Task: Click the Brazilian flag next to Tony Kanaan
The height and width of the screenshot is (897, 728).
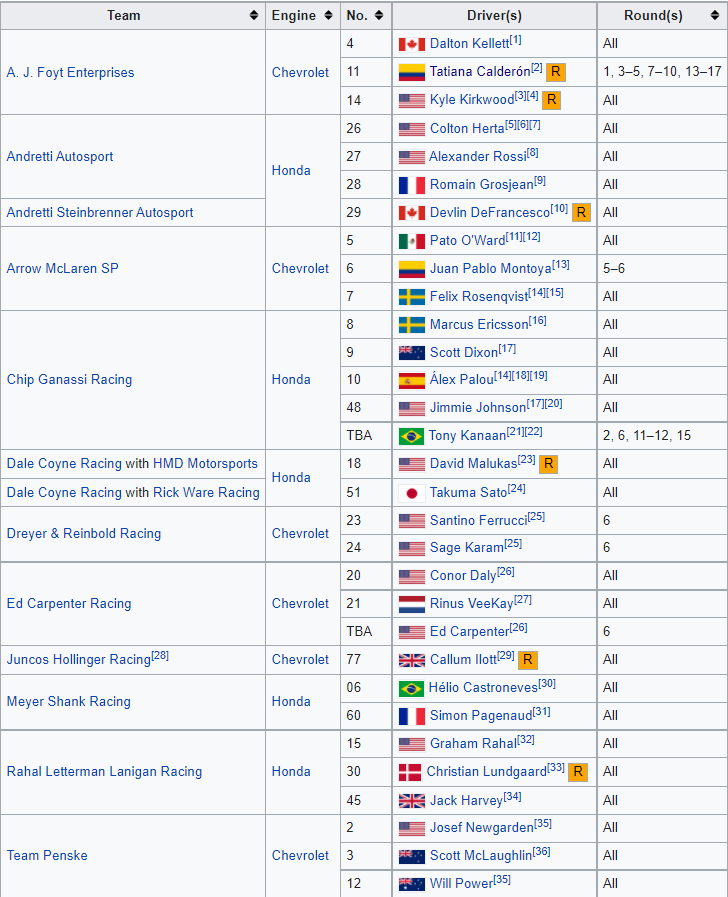Action: pyautogui.click(x=411, y=436)
